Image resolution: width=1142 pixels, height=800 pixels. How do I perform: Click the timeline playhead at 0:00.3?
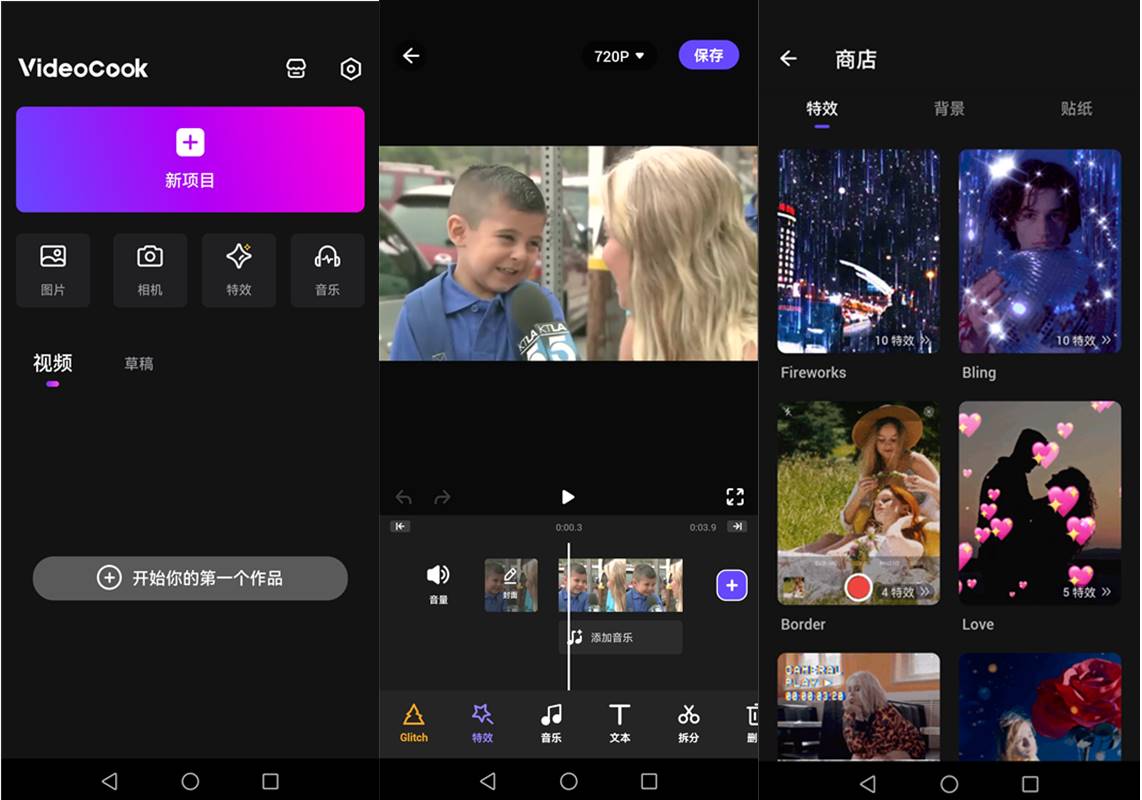[x=569, y=585]
